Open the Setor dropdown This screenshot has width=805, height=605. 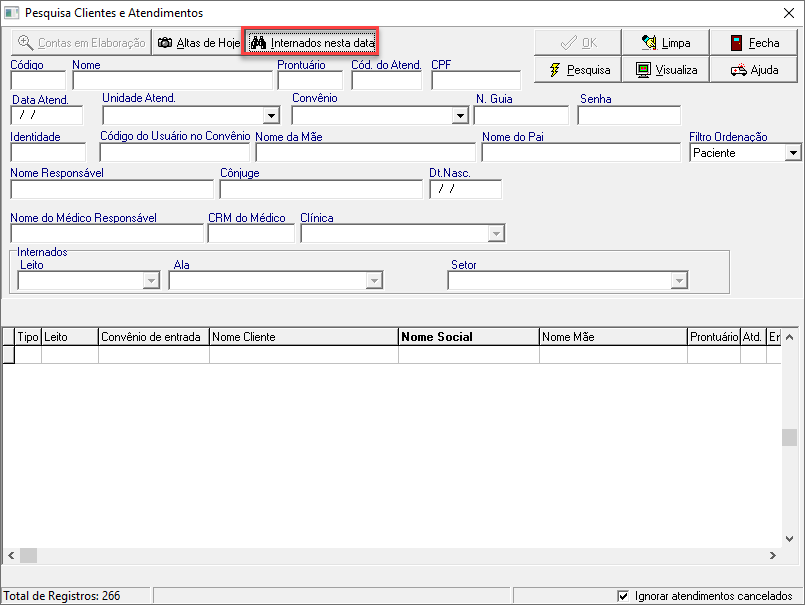[x=679, y=281]
